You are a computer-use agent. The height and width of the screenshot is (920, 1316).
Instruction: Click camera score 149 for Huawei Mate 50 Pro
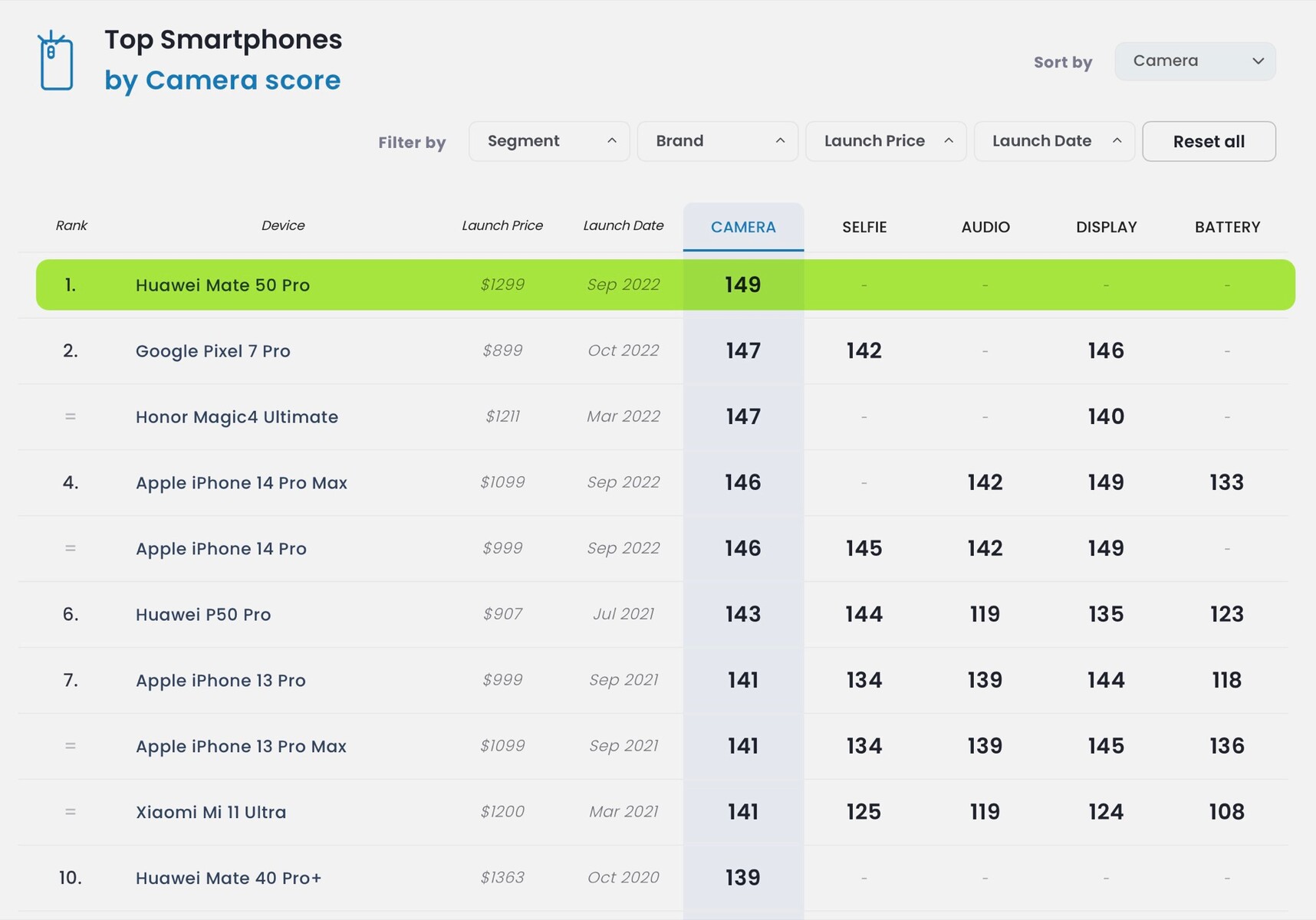(743, 284)
